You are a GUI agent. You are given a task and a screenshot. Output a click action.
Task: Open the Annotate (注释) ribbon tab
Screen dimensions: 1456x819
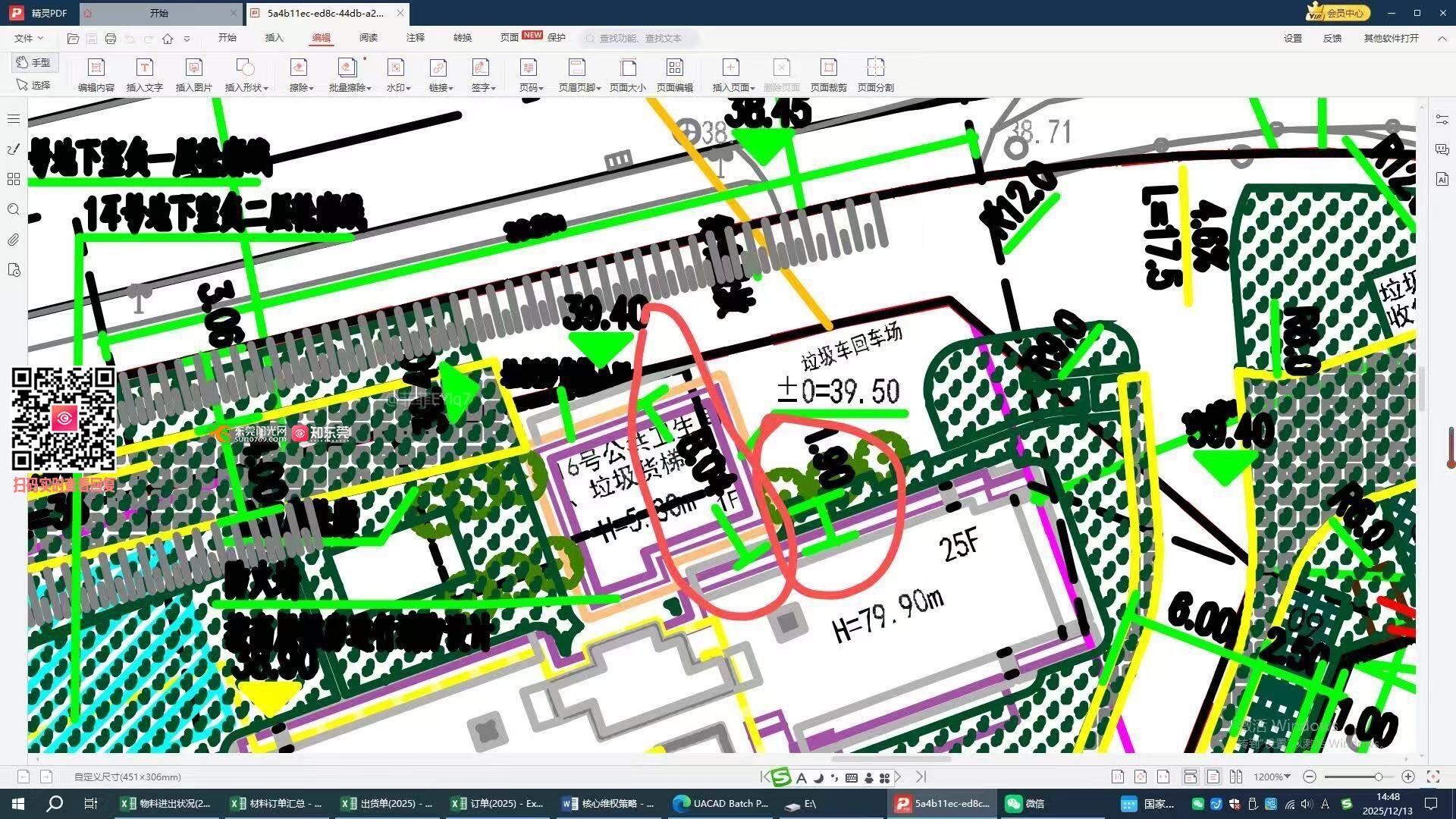(x=415, y=37)
